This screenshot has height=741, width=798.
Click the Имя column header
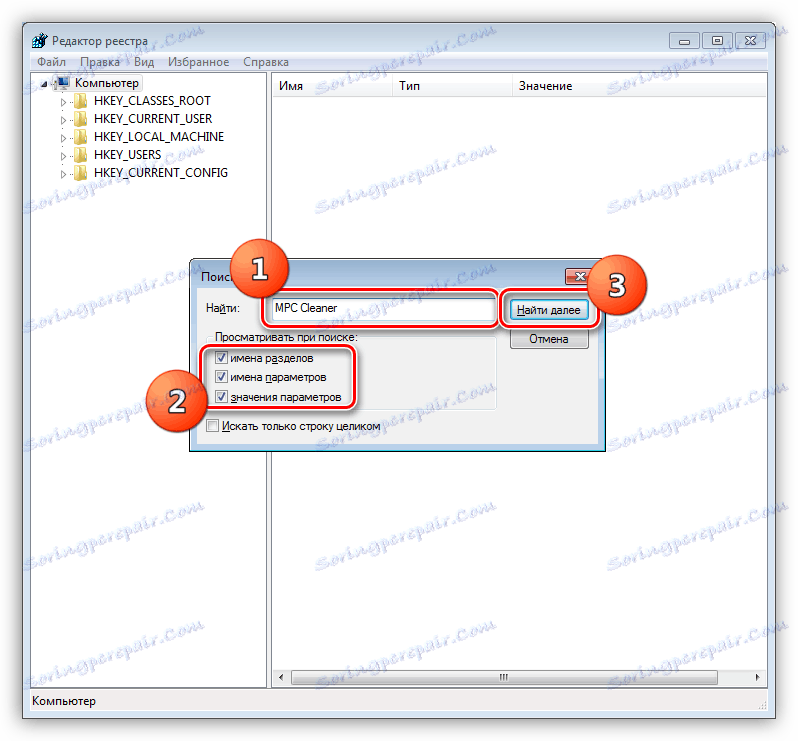pos(333,86)
